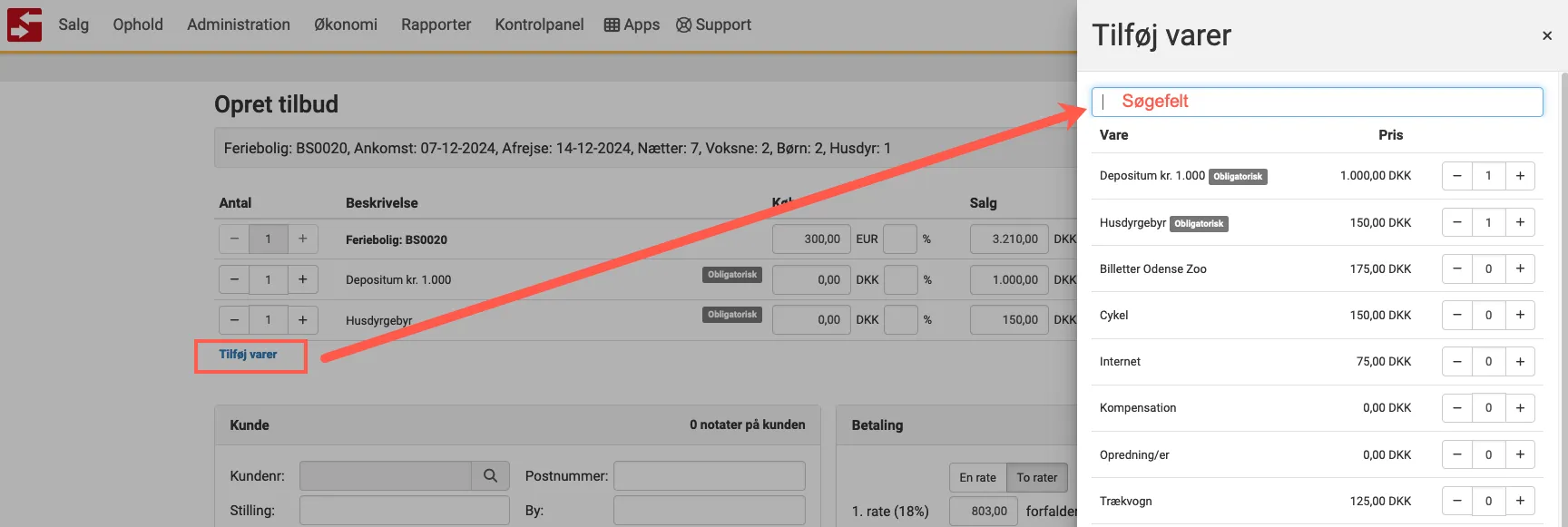Open the Apps menu
This screenshot has width=1568, height=527.
coord(632,24)
